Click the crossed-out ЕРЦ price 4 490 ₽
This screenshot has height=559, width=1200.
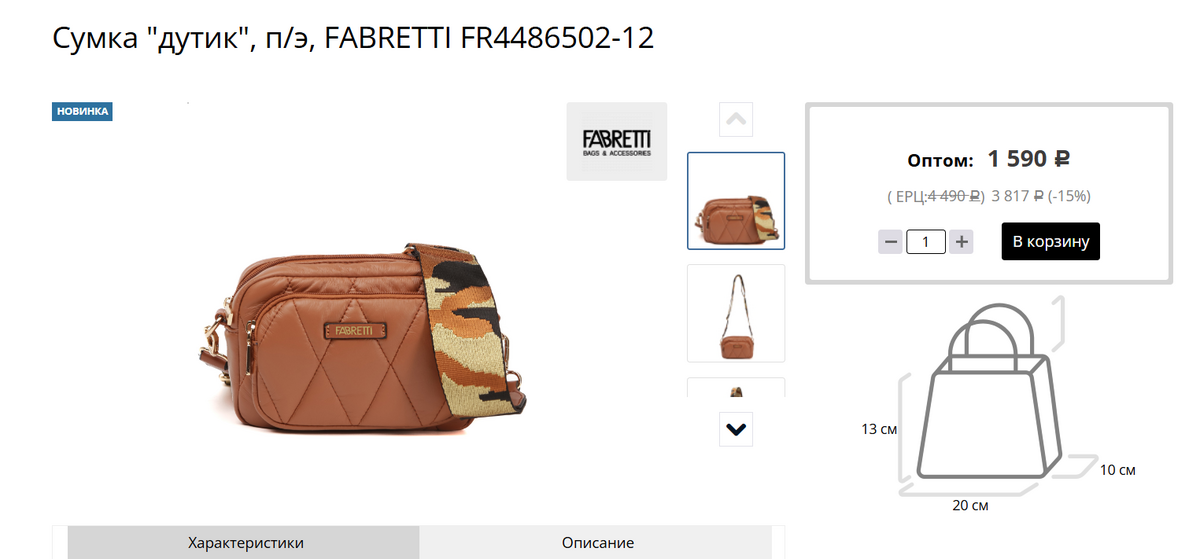[955, 196]
